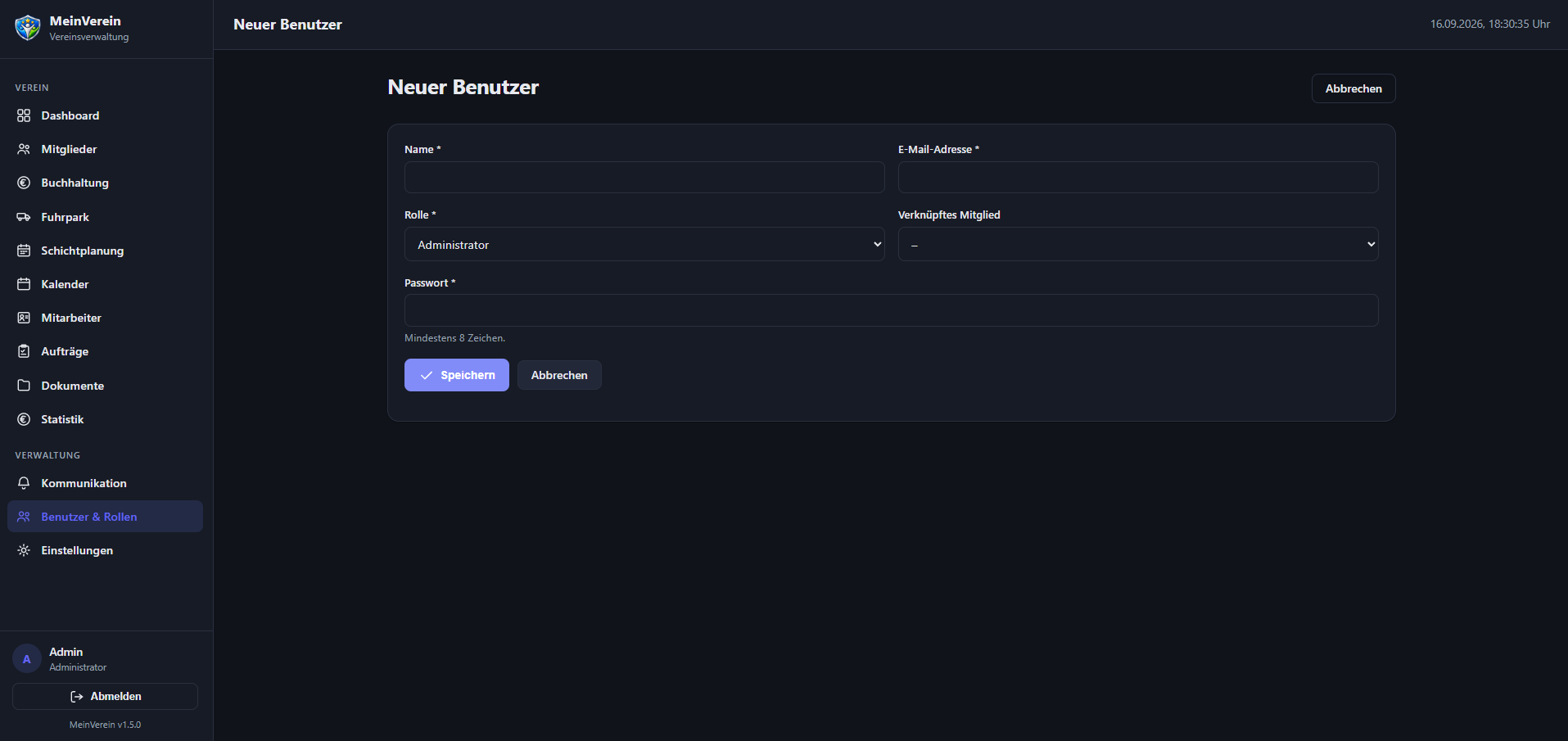Open Fuhrpark from the sidebar
Screen dimensions: 1568x741
coord(105,217)
